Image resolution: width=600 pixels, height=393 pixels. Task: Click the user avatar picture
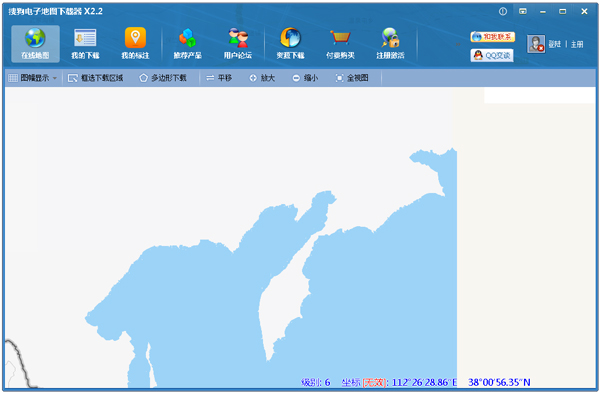pyautogui.click(x=536, y=44)
